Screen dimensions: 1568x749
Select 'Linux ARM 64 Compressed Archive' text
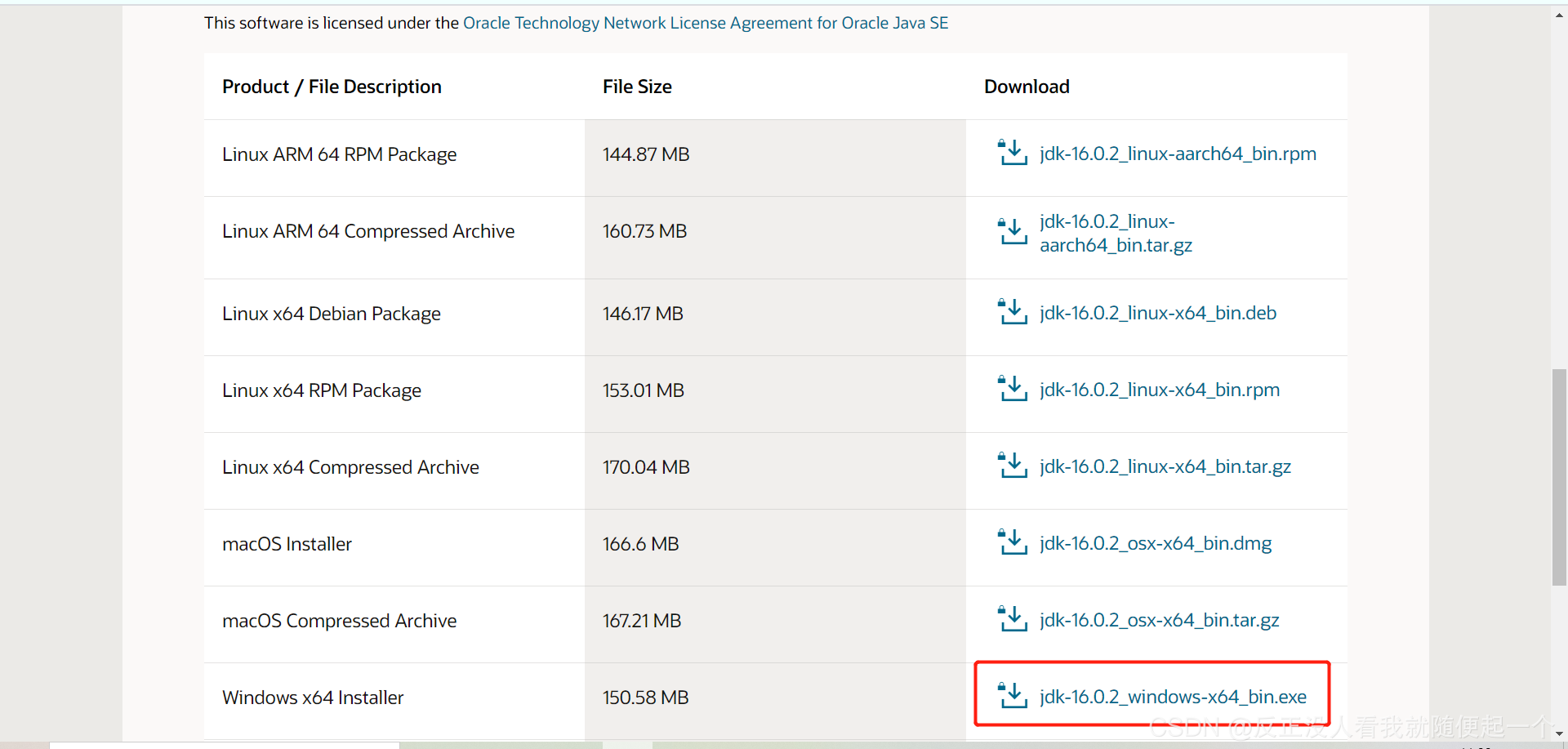coord(368,231)
